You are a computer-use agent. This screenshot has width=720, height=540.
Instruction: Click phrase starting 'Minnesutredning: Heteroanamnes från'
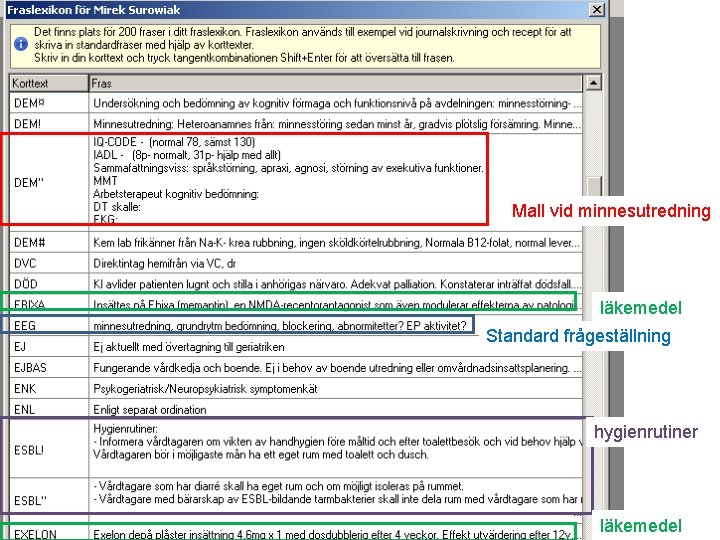pos(336,124)
